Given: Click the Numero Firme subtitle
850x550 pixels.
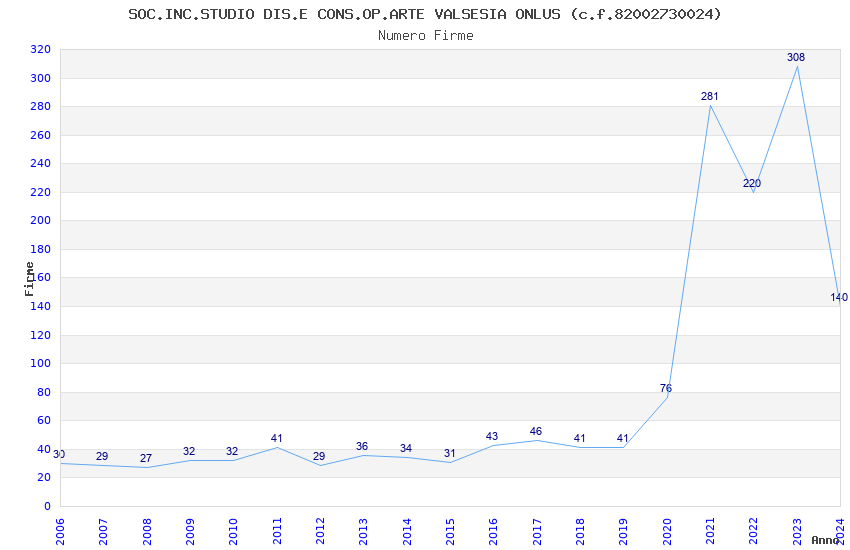Looking at the screenshot, I should tap(426, 36).
